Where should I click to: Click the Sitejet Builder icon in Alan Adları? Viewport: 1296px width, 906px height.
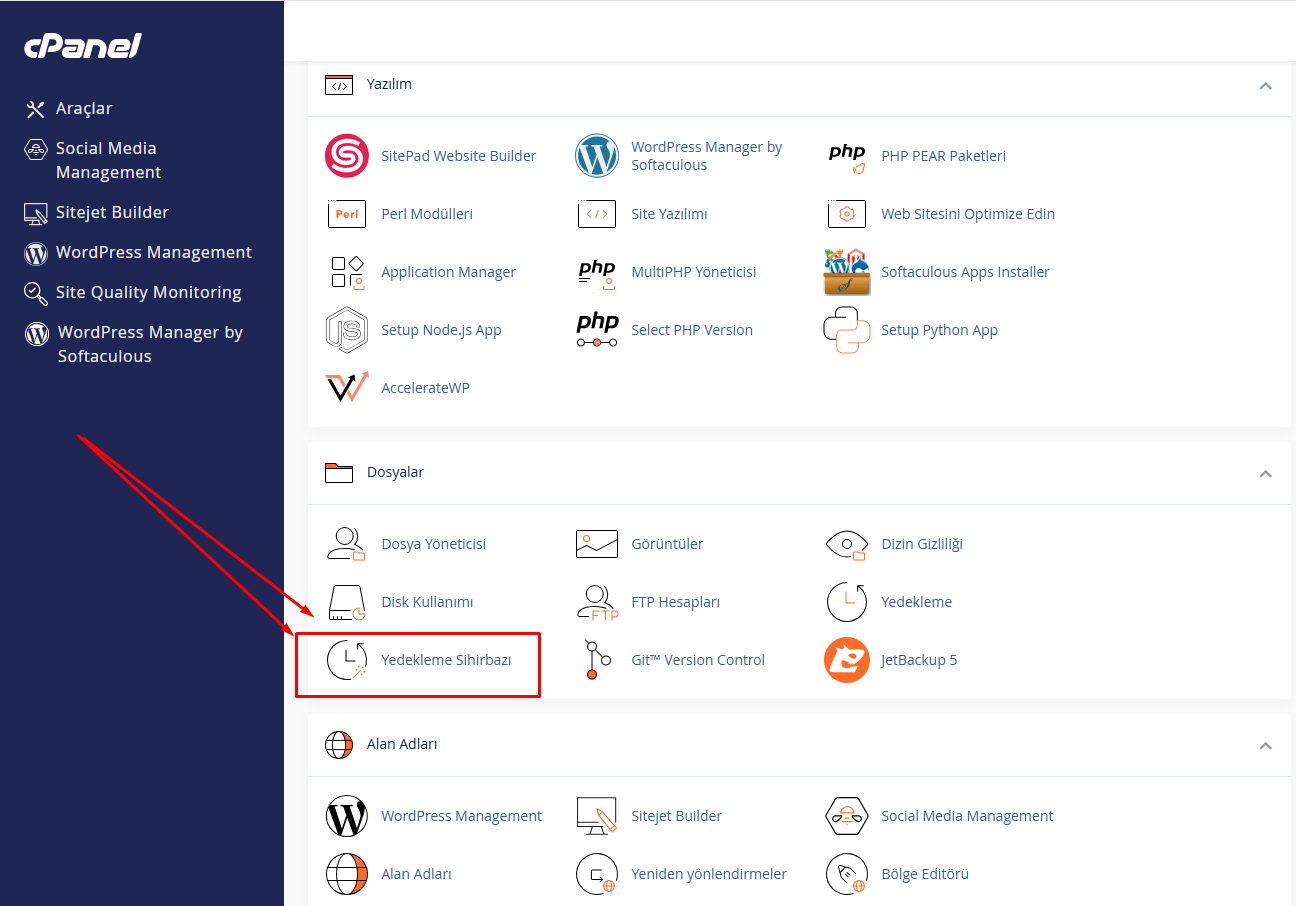[x=597, y=816]
